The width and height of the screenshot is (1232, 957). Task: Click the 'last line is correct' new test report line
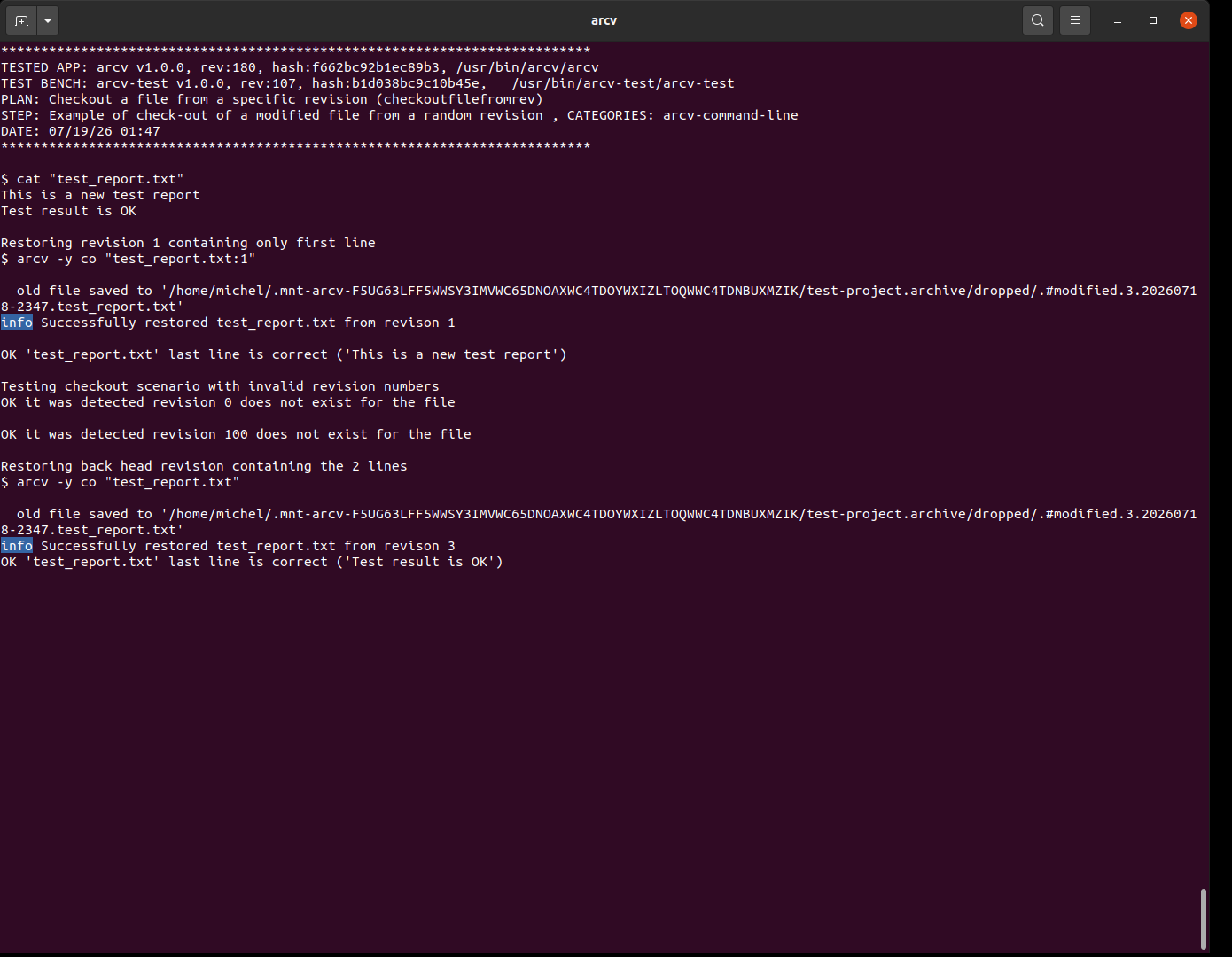284,354
